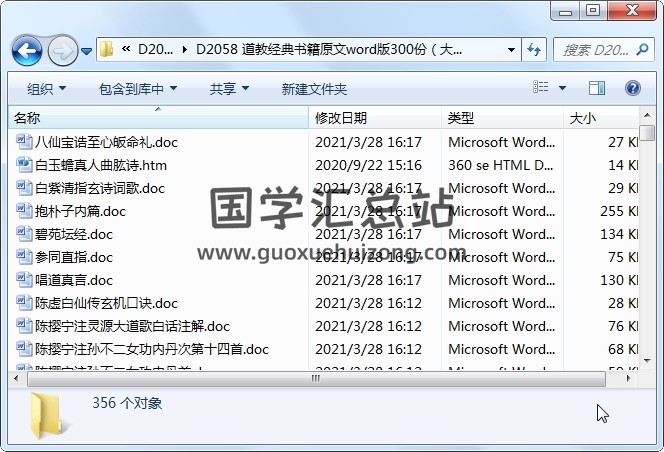Viewport: 664px width, 452px height.
Task: Select the Word icon of 抱朴子内篇.doc
Action: click(25, 211)
